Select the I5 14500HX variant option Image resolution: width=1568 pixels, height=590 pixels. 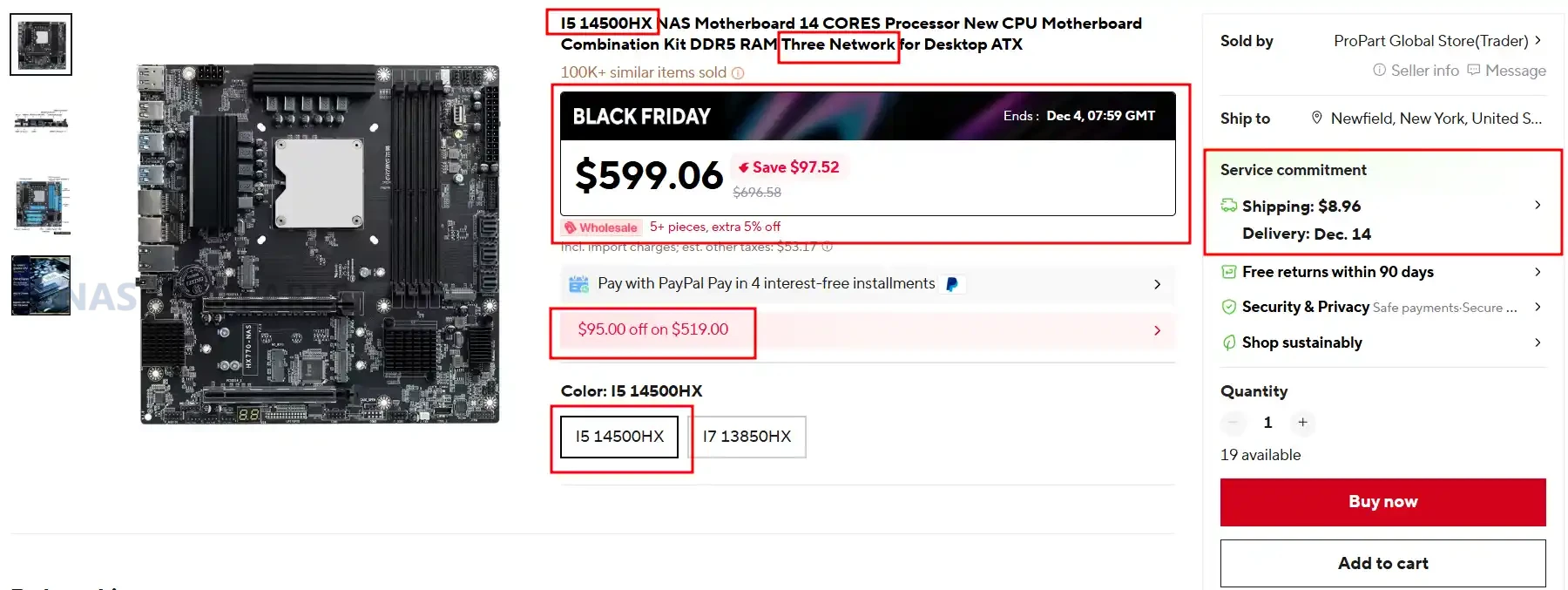(x=619, y=437)
